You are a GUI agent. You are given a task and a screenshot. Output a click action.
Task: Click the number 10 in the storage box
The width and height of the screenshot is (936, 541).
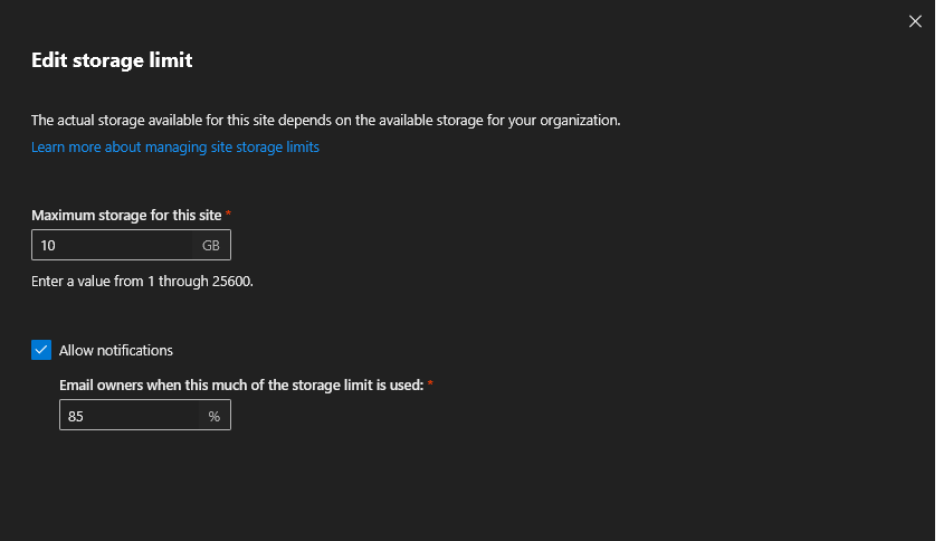[x=48, y=245]
